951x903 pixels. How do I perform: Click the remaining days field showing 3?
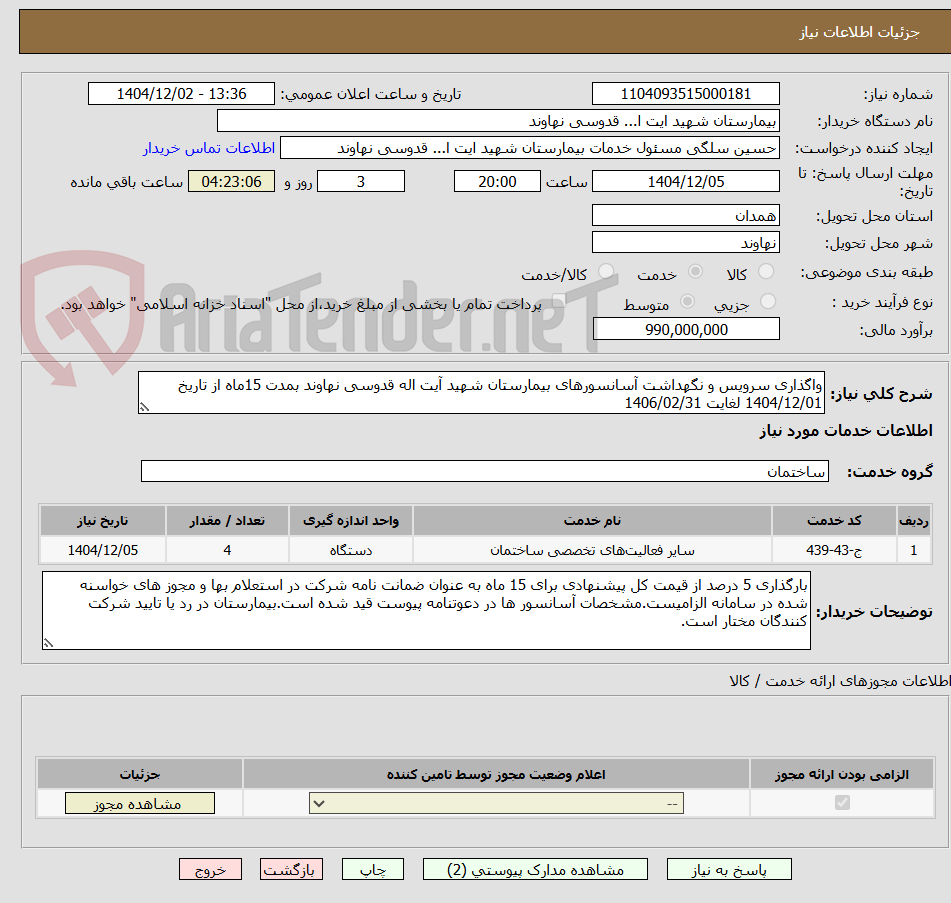tap(361, 181)
